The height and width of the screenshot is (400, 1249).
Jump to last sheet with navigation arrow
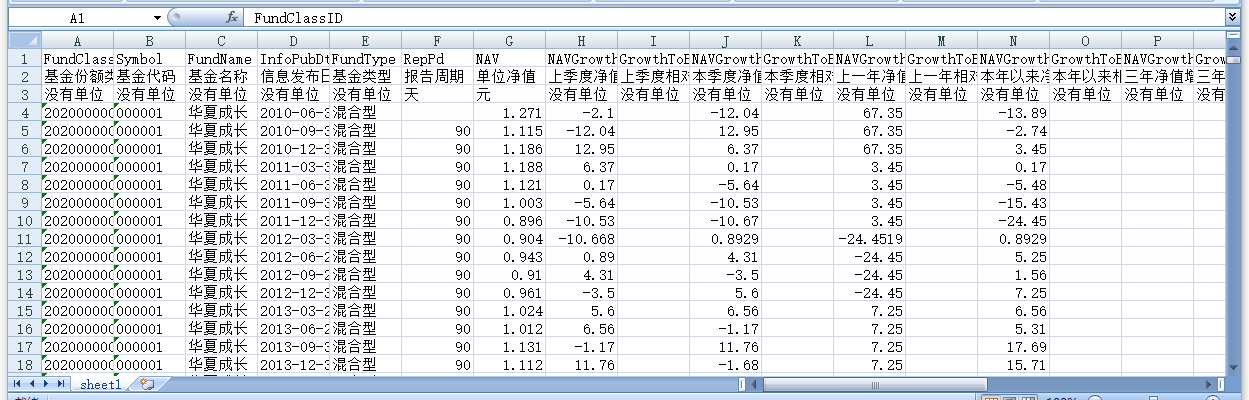60,384
